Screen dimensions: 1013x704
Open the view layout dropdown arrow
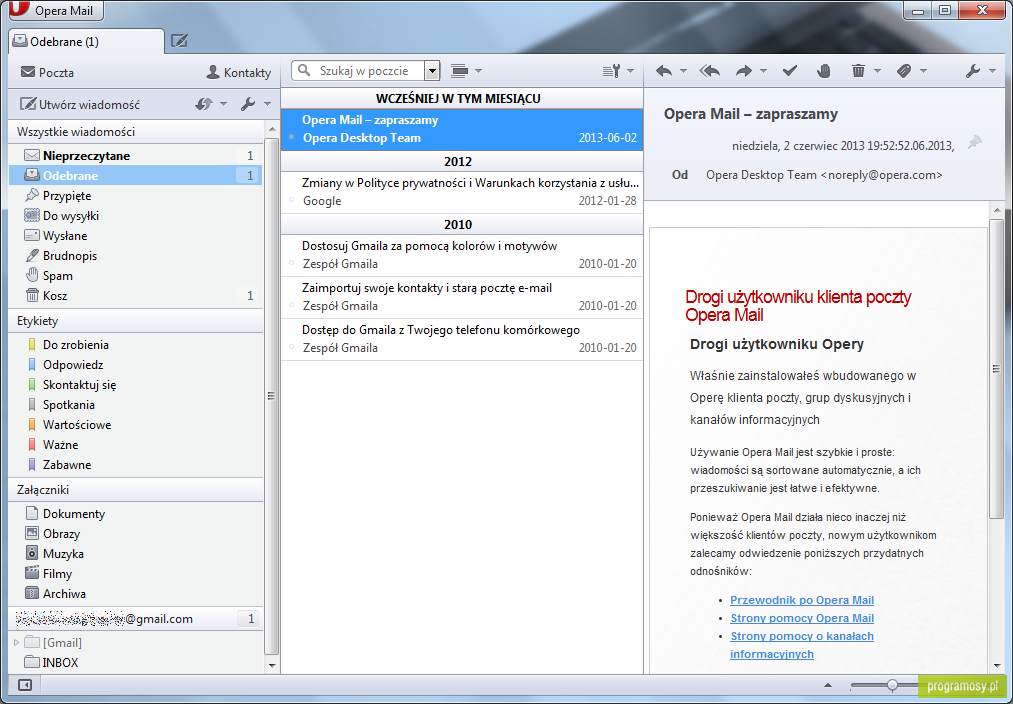point(479,71)
